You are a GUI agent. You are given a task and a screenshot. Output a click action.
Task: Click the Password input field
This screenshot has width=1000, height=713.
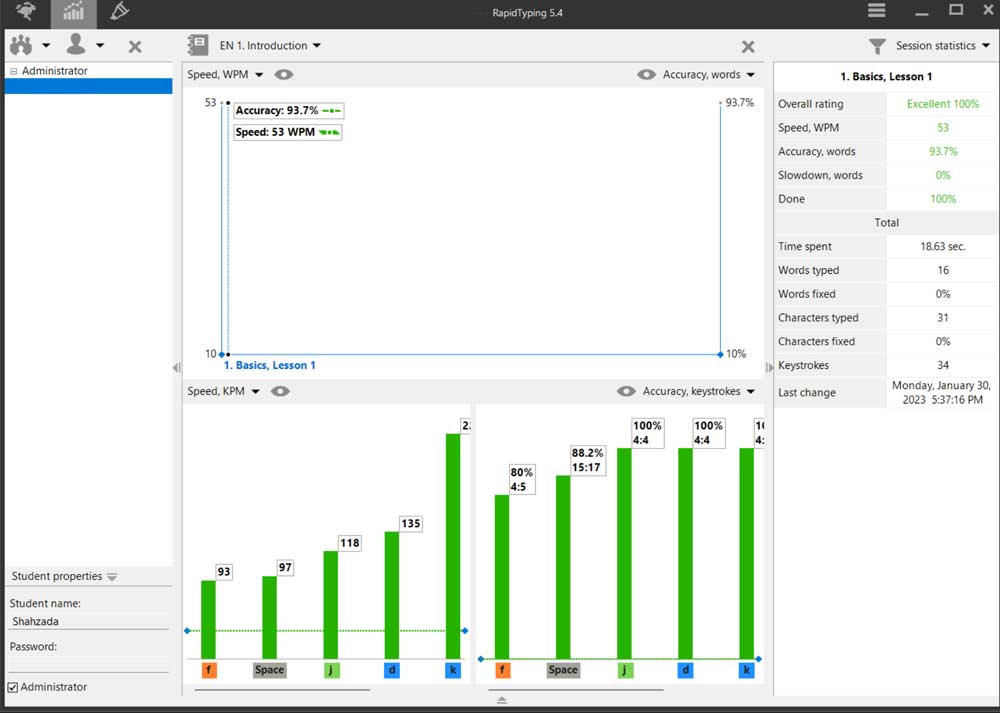(x=89, y=664)
